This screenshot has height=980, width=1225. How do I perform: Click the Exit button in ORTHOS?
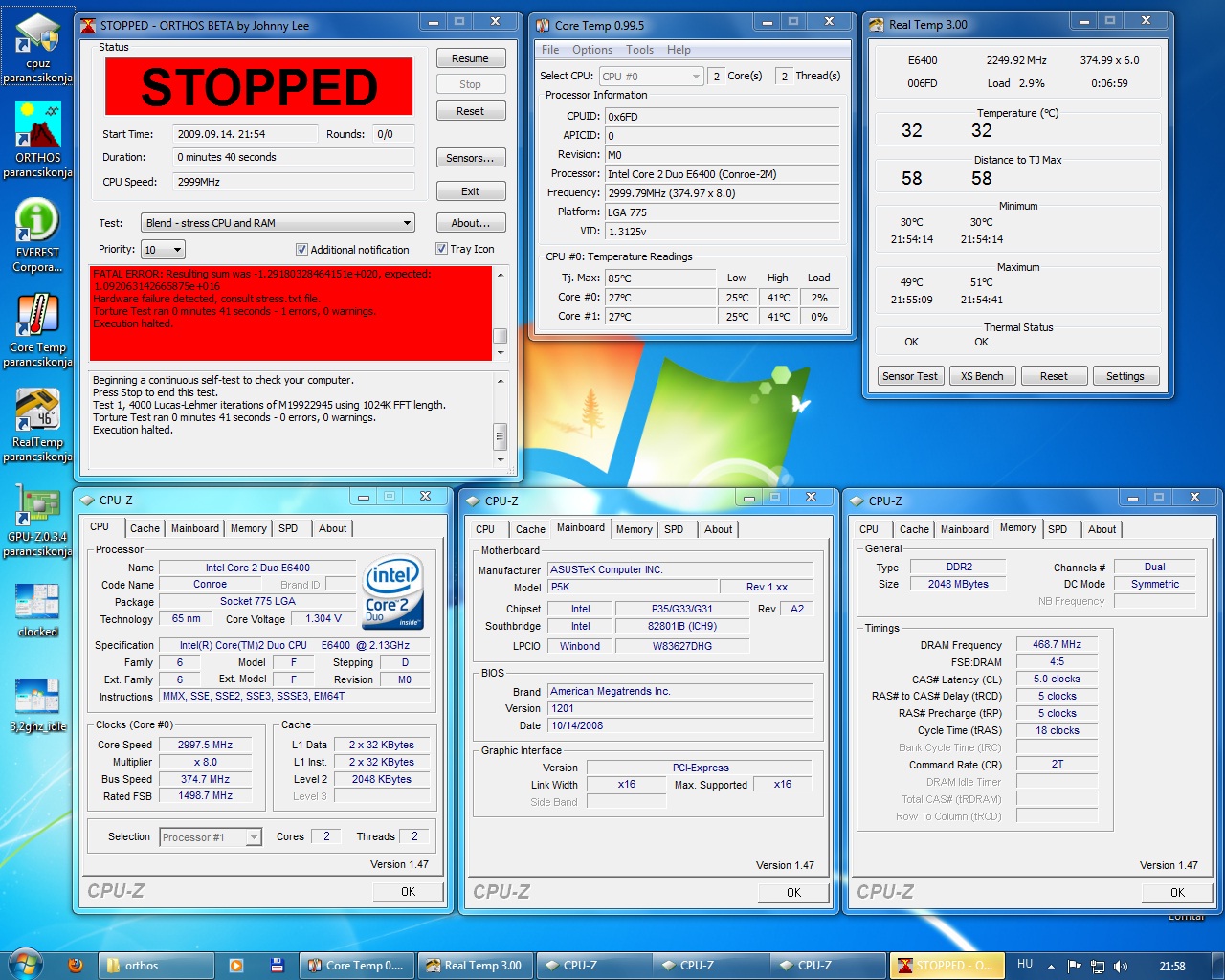click(x=470, y=191)
